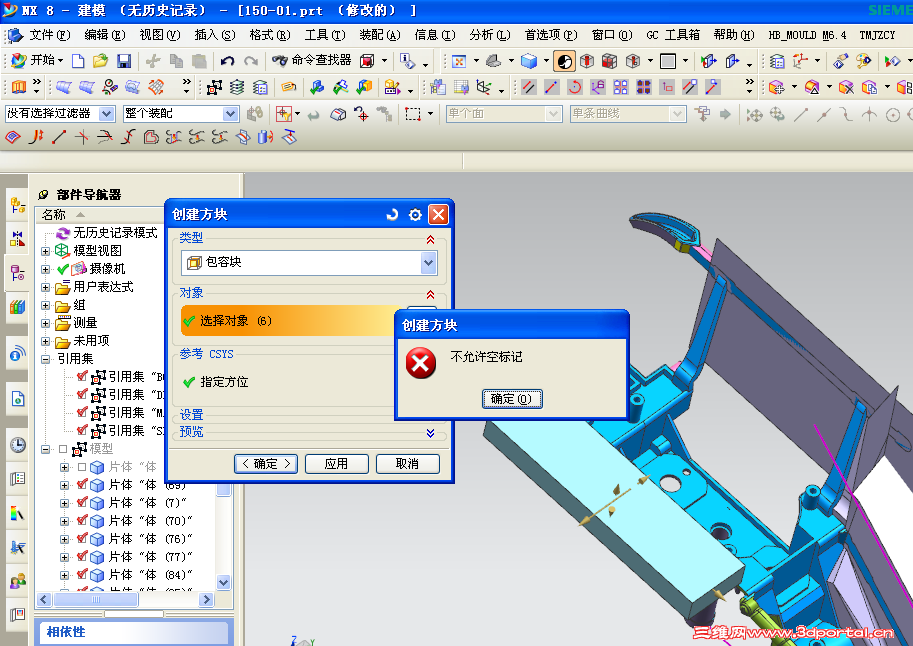Screen dimensions: 913x646
Task: Toggle checkbox for 片体 "体 (77)"
Action: 82,556
